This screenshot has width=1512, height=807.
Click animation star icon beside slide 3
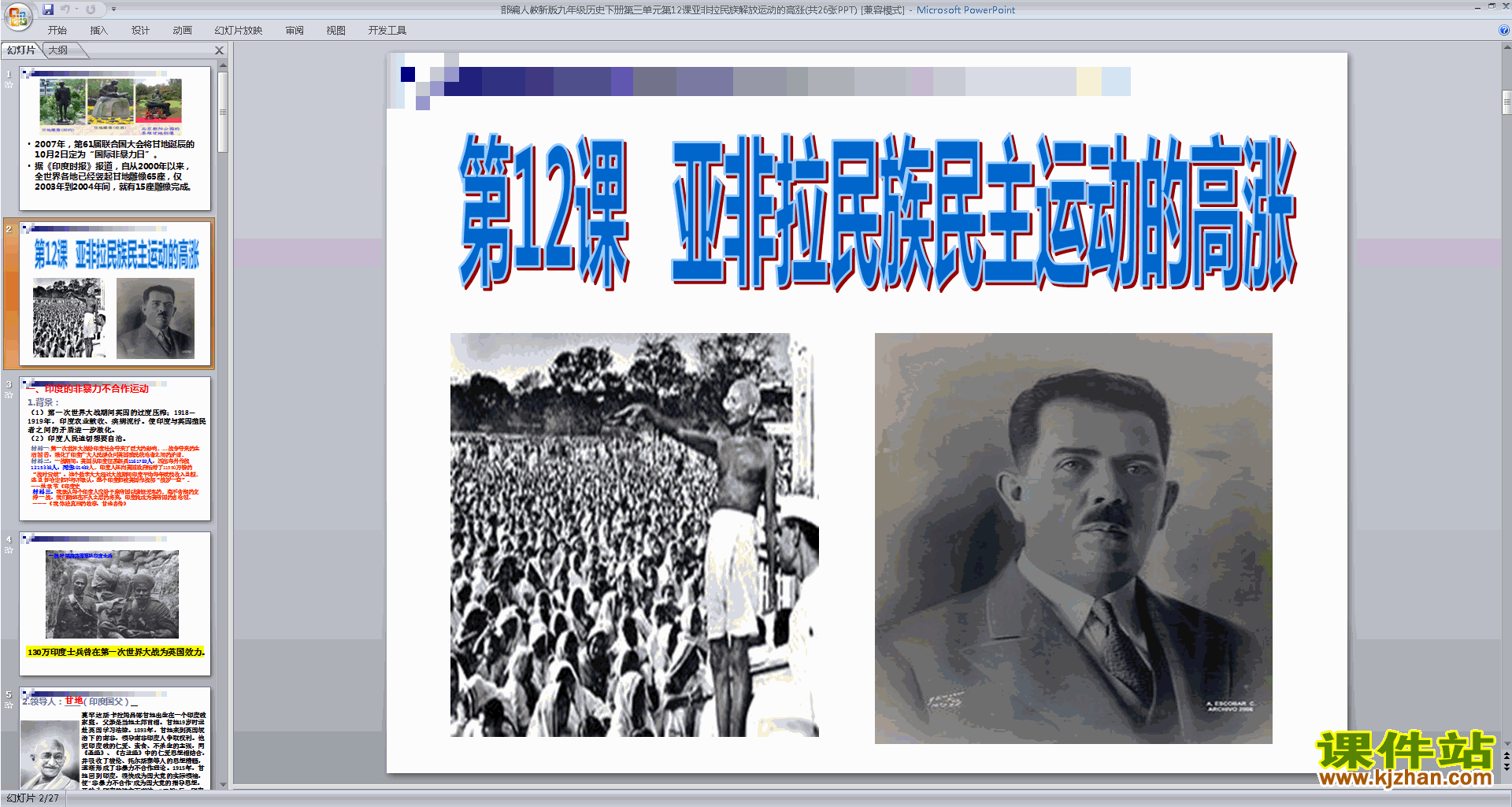click(9, 394)
